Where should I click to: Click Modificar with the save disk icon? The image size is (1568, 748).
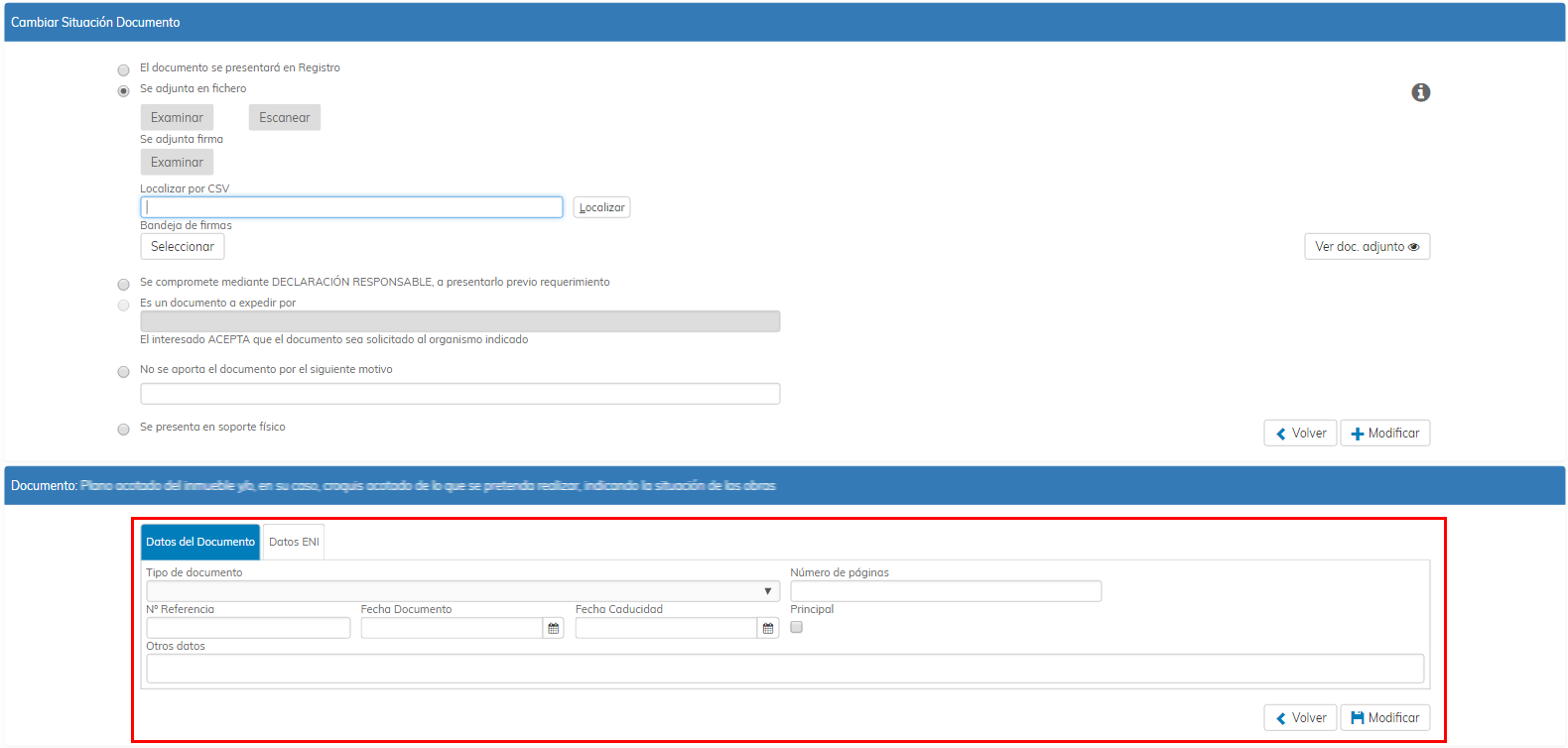click(x=1384, y=717)
